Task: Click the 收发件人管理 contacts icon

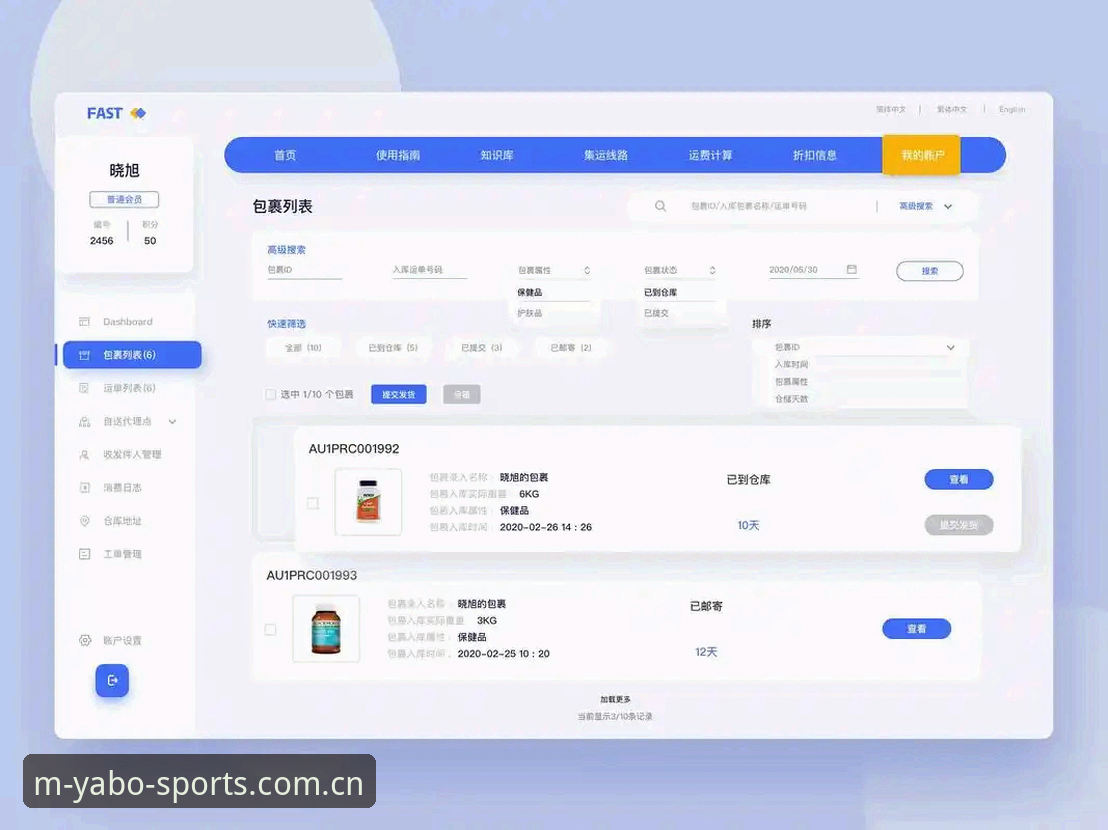Action: tap(84, 455)
